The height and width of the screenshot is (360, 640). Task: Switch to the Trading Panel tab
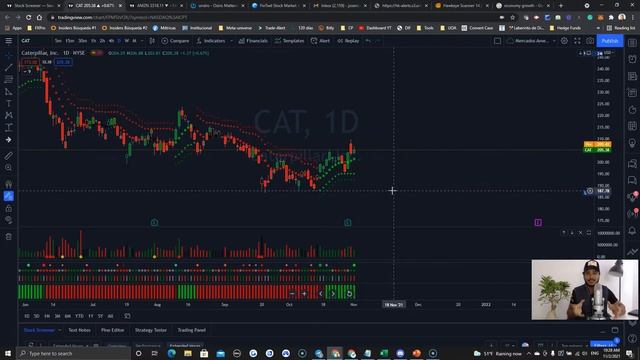point(191,330)
